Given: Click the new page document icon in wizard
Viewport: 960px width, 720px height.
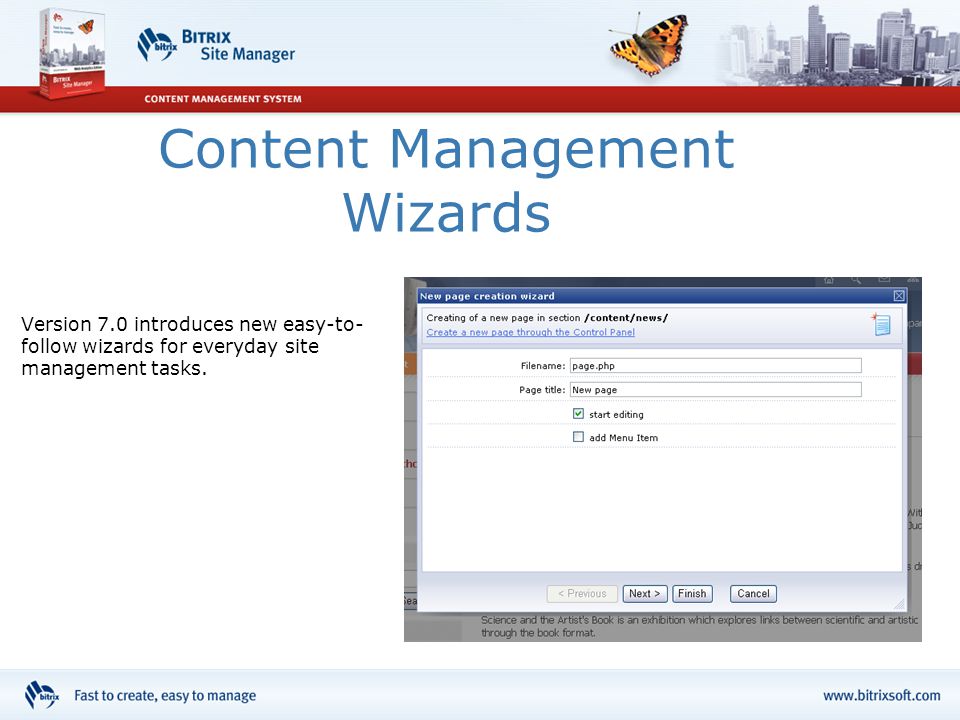Looking at the screenshot, I should click(x=882, y=324).
